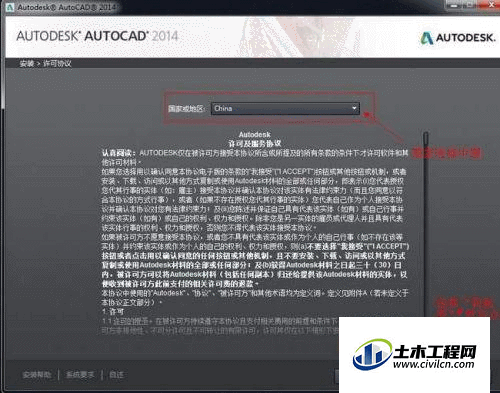Click the AUTODESK AUTOCAD 2014 banner title
500x393 pixels.
[x=97, y=36]
